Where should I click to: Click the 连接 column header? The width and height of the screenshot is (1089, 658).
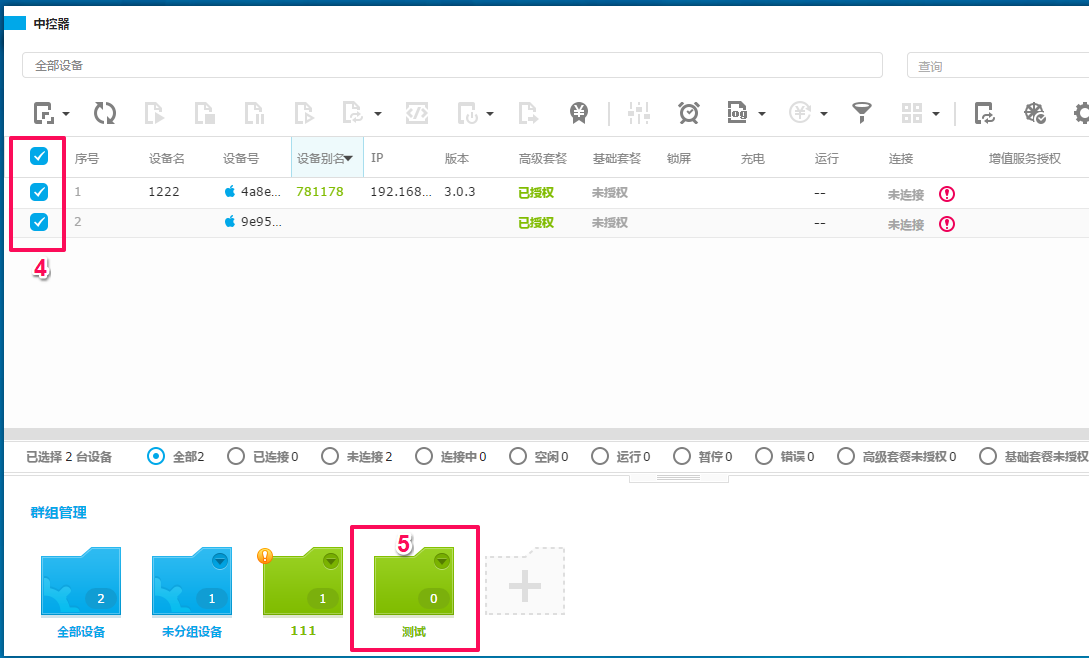pyautogui.click(x=901, y=158)
